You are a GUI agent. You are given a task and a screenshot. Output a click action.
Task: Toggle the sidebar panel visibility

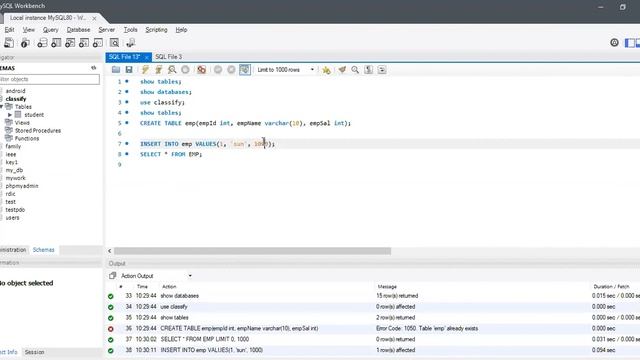pyautogui.click(x=630, y=42)
